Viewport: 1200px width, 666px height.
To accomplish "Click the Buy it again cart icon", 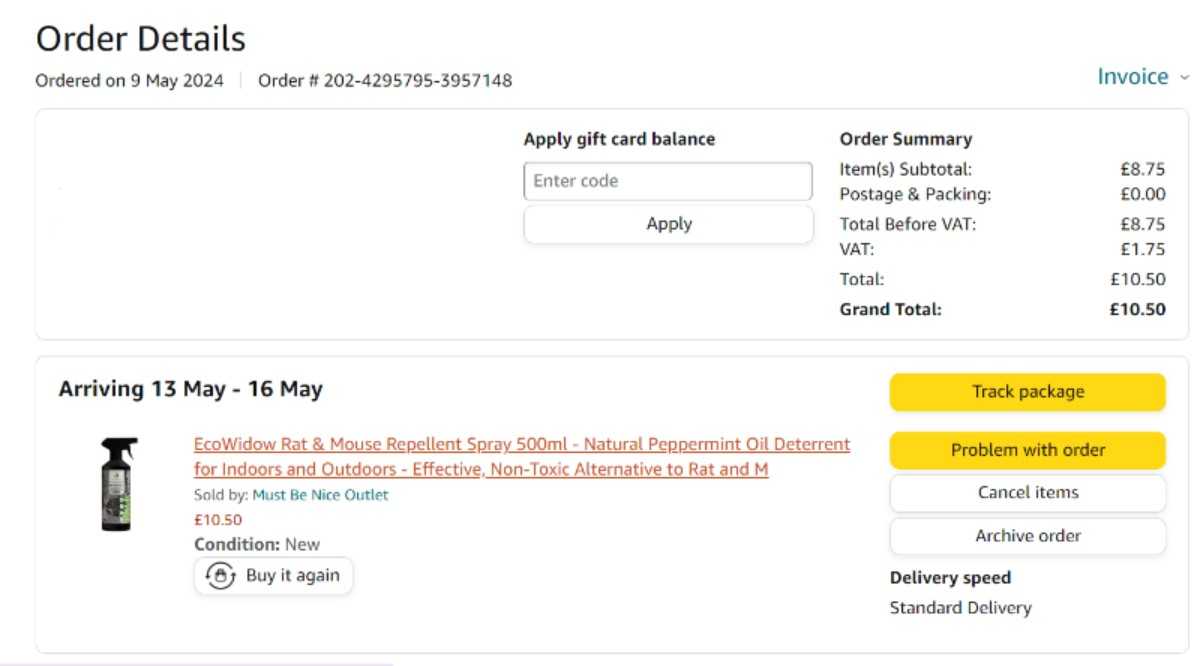I will click(x=219, y=576).
